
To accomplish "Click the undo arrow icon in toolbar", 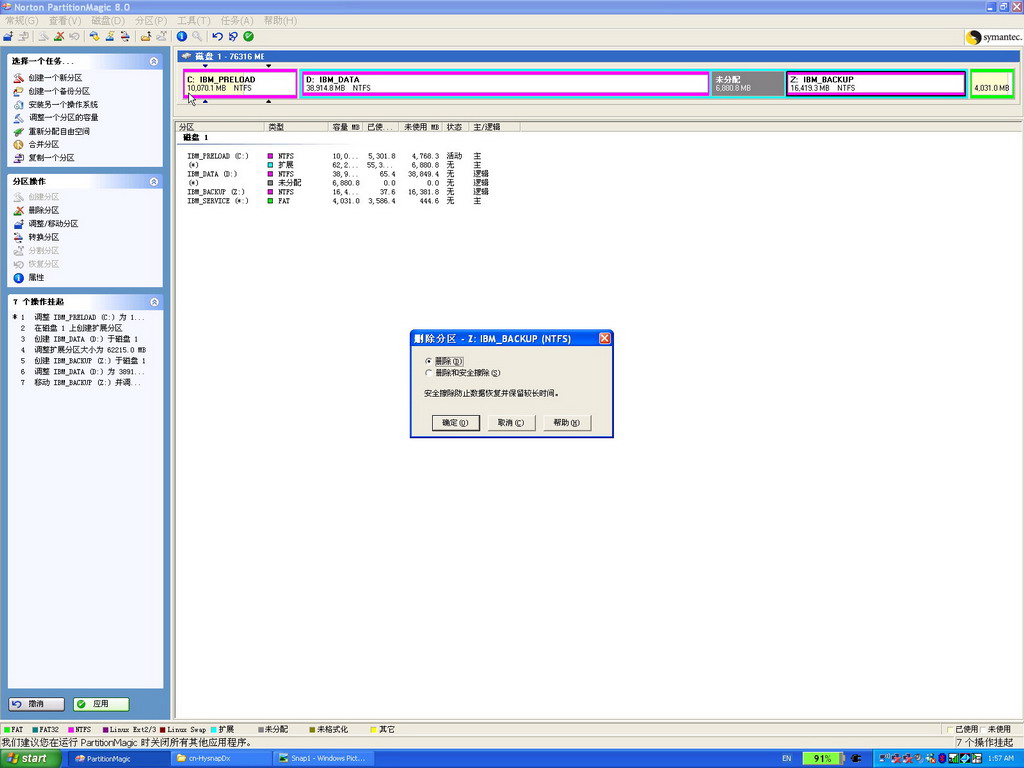I will point(218,36).
